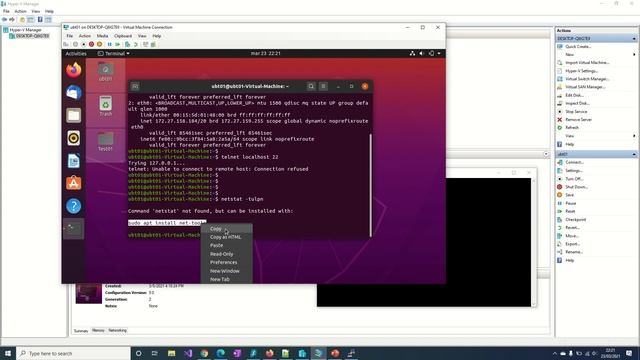
Task: Click the clock in the Ubuntu top bar
Action: pos(265,53)
